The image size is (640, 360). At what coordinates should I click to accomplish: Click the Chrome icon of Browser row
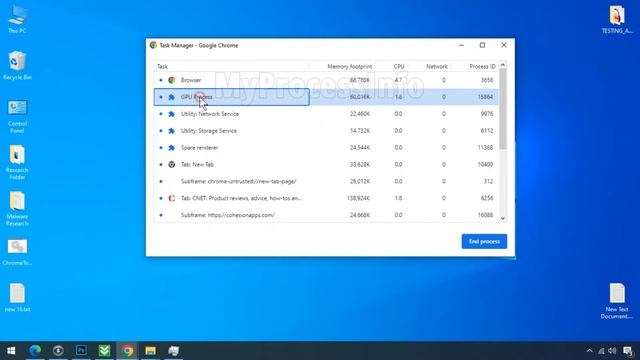[172, 80]
